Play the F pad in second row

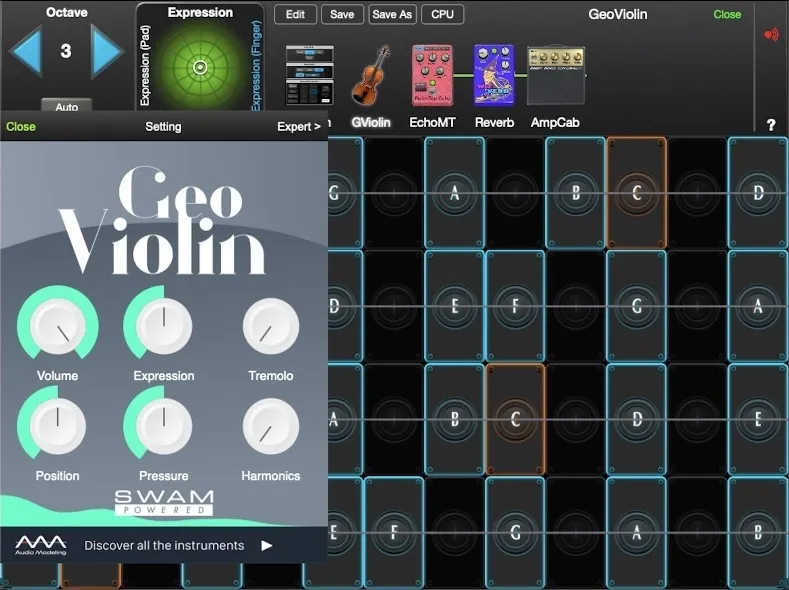click(x=515, y=306)
